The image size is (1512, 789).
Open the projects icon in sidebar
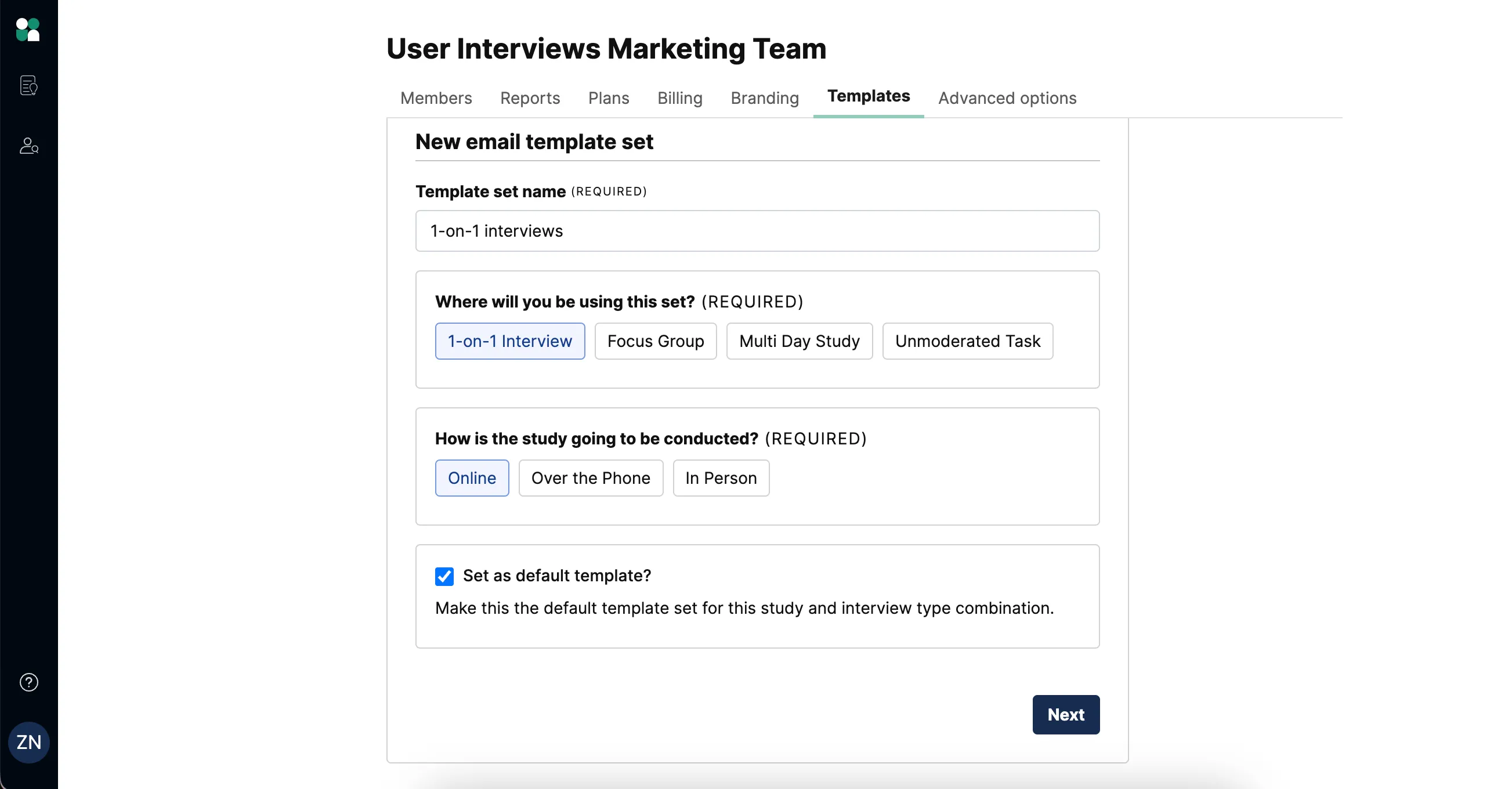(x=29, y=86)
